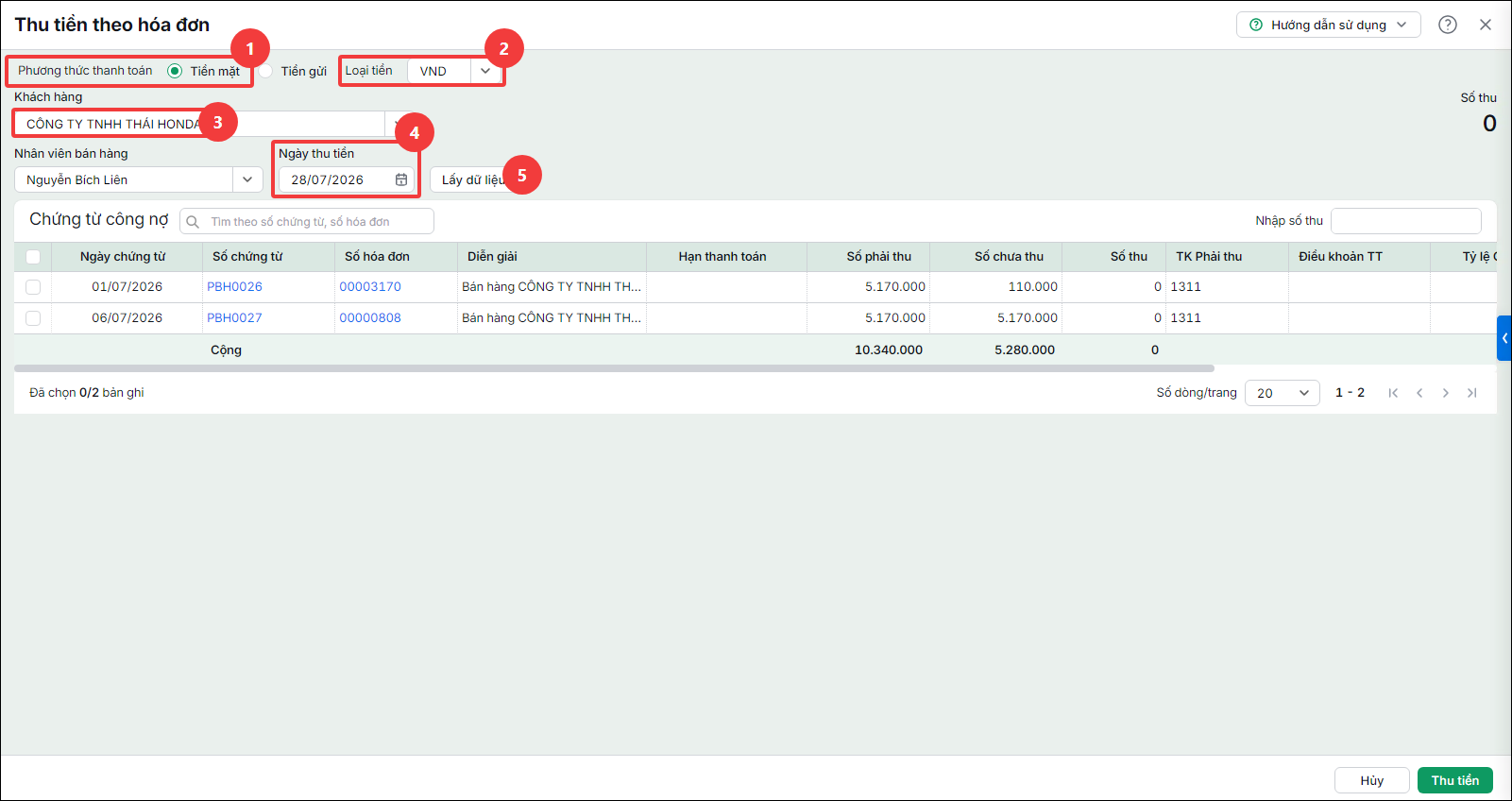This screenshot has height=801, width=1512.
Task: Click the horizontal scrollbar under the table
Action: (614, 368)
